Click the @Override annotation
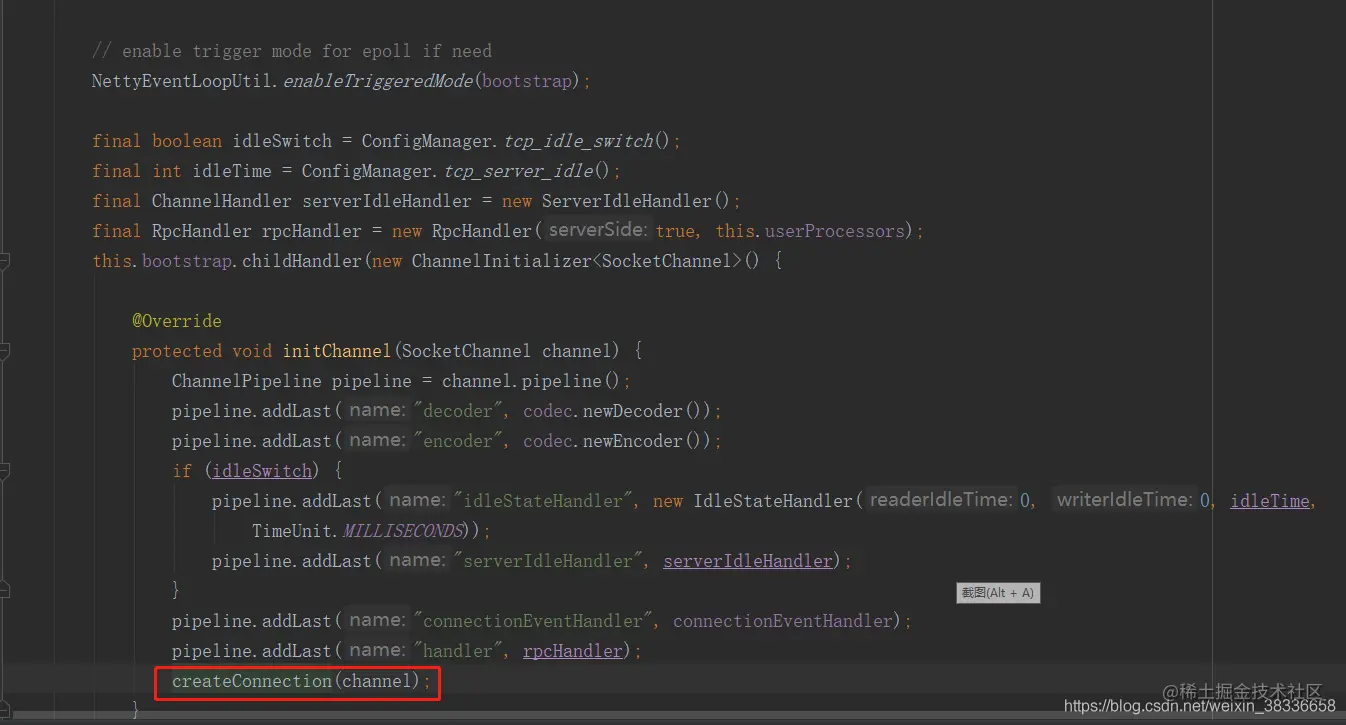 177,321
